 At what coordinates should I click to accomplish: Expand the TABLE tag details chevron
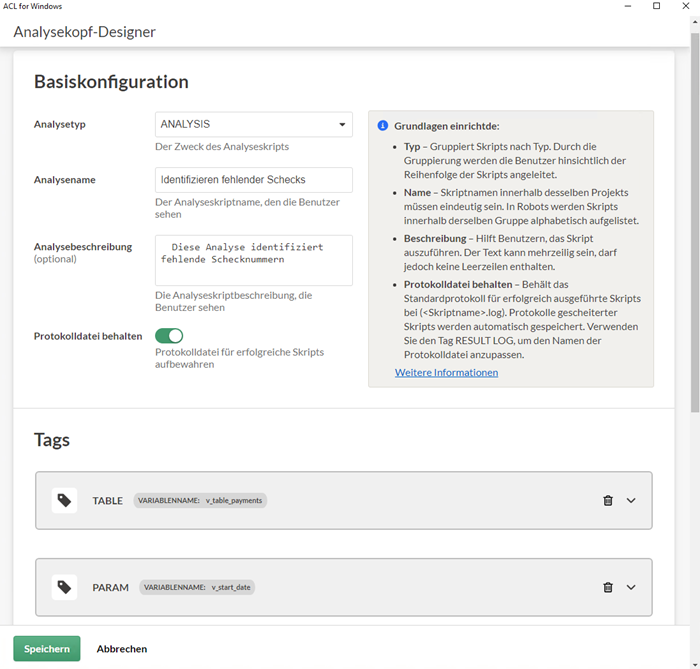631,501
